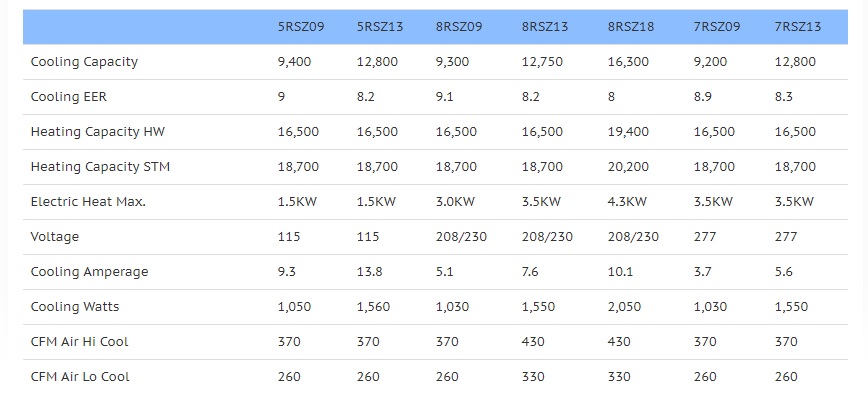
Task: Select the Voltage row label
Action: (x=55, y=237)
